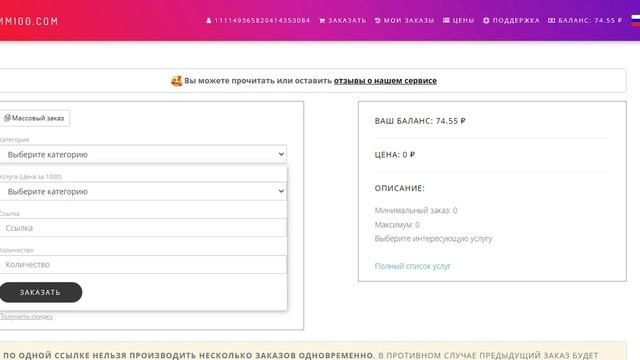Click the history icon beside МОИ ЗАКАЗЫ
Screen dimensions: 640x360
pyautogui.click(x=378, y=20)
